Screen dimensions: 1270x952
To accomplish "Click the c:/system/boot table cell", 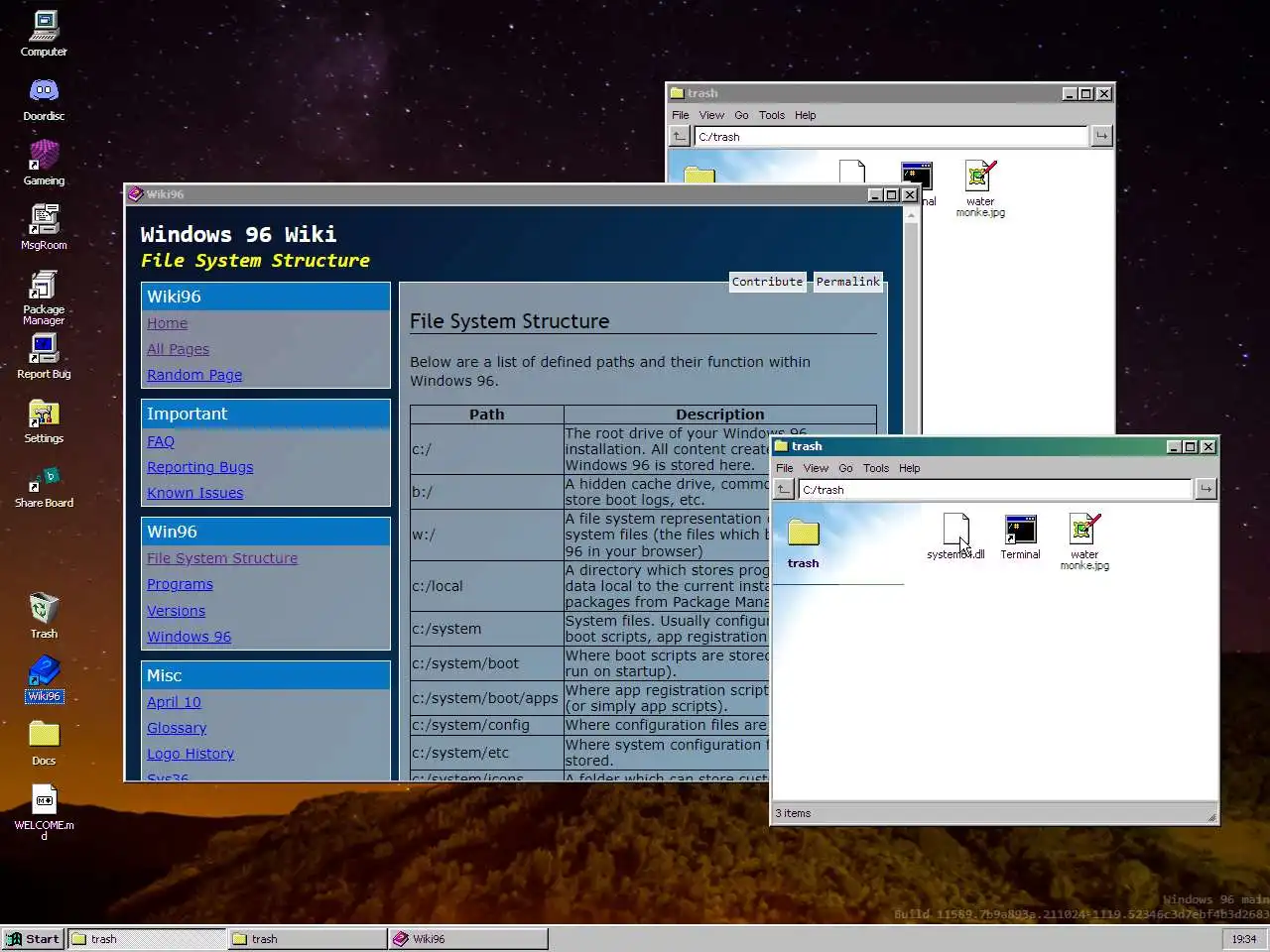I will point(486,663).
